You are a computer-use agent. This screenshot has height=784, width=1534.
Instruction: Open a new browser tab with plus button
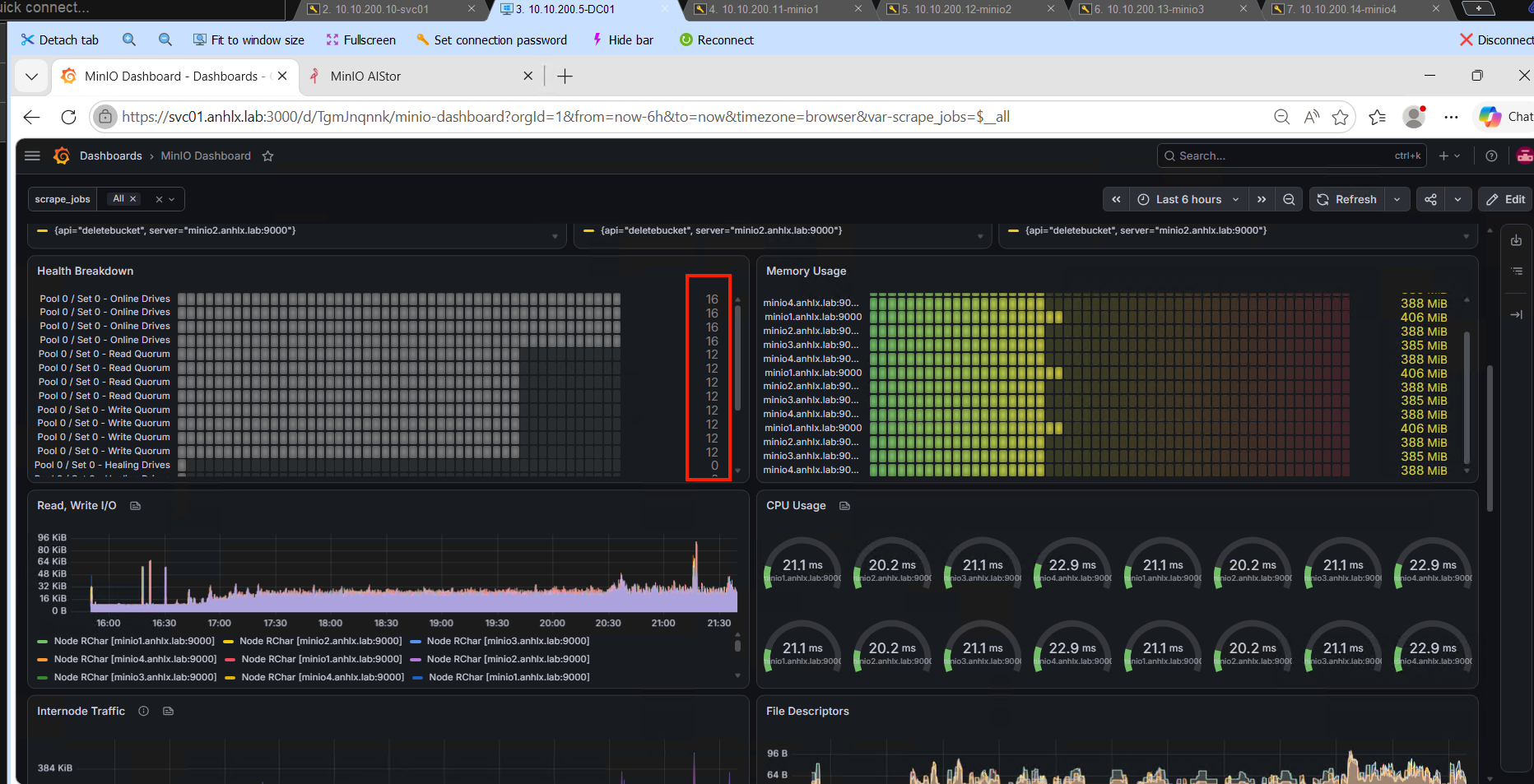click(x=565, y=77)
